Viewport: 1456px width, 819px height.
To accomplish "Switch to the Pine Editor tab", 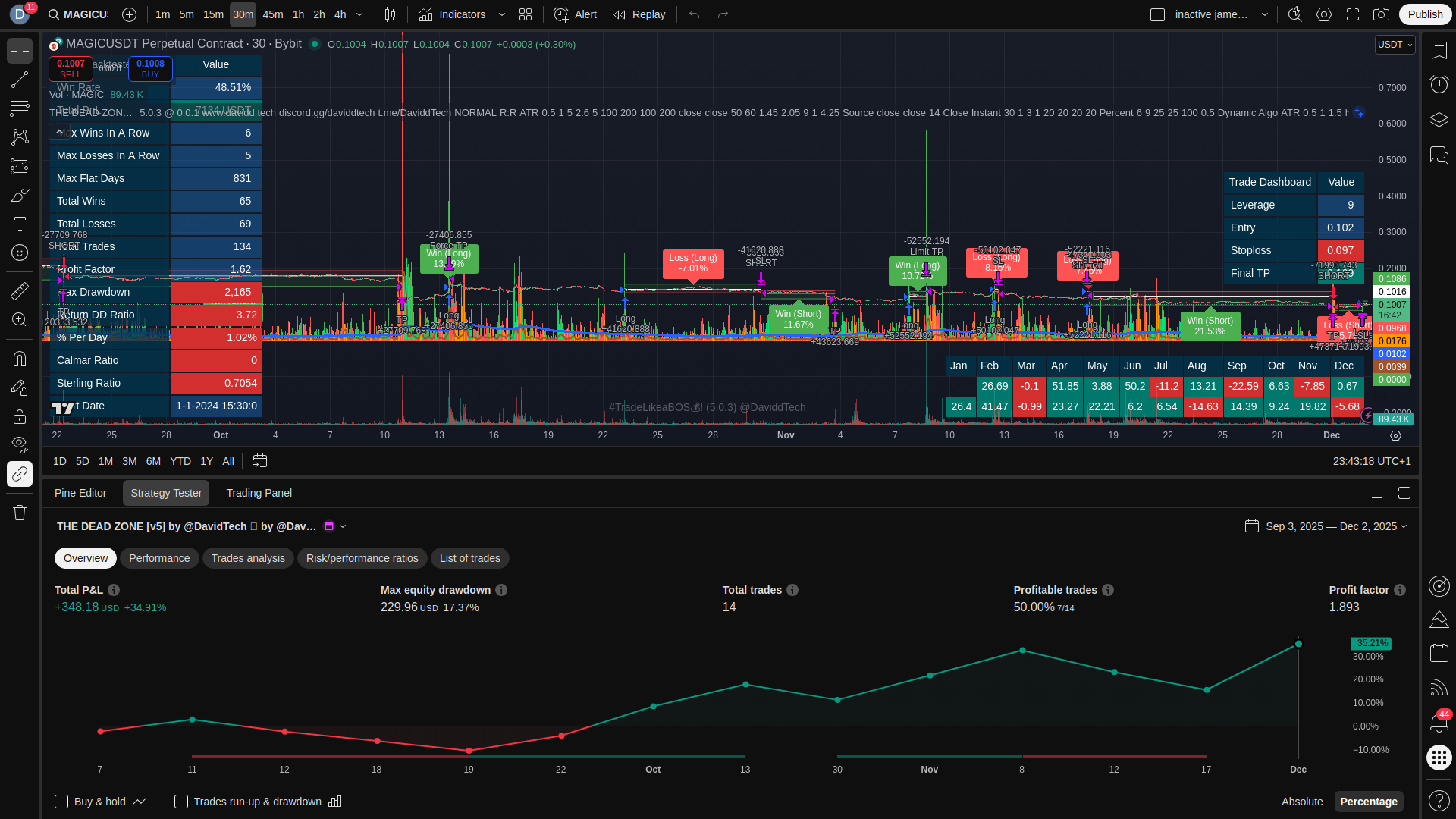I will click(x=80, y=493).
